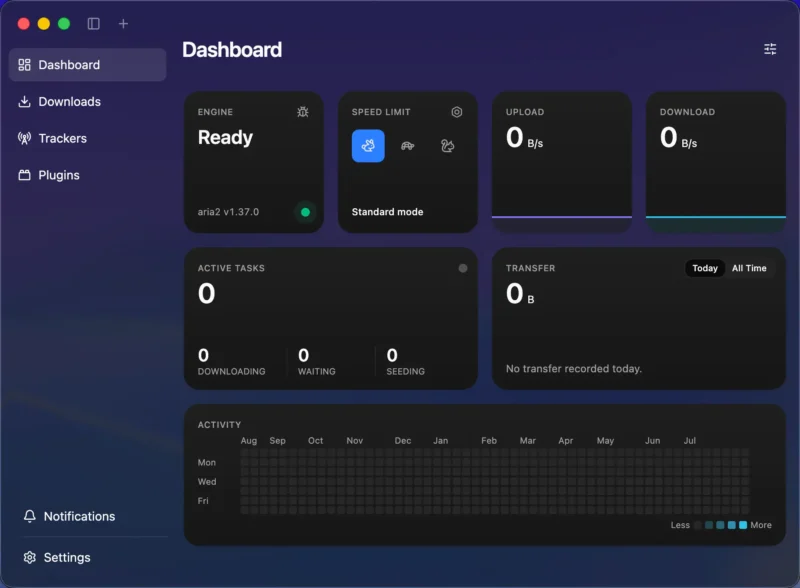
Task: Click the Plugins icon in the sidebar
Action: (24, 175)
